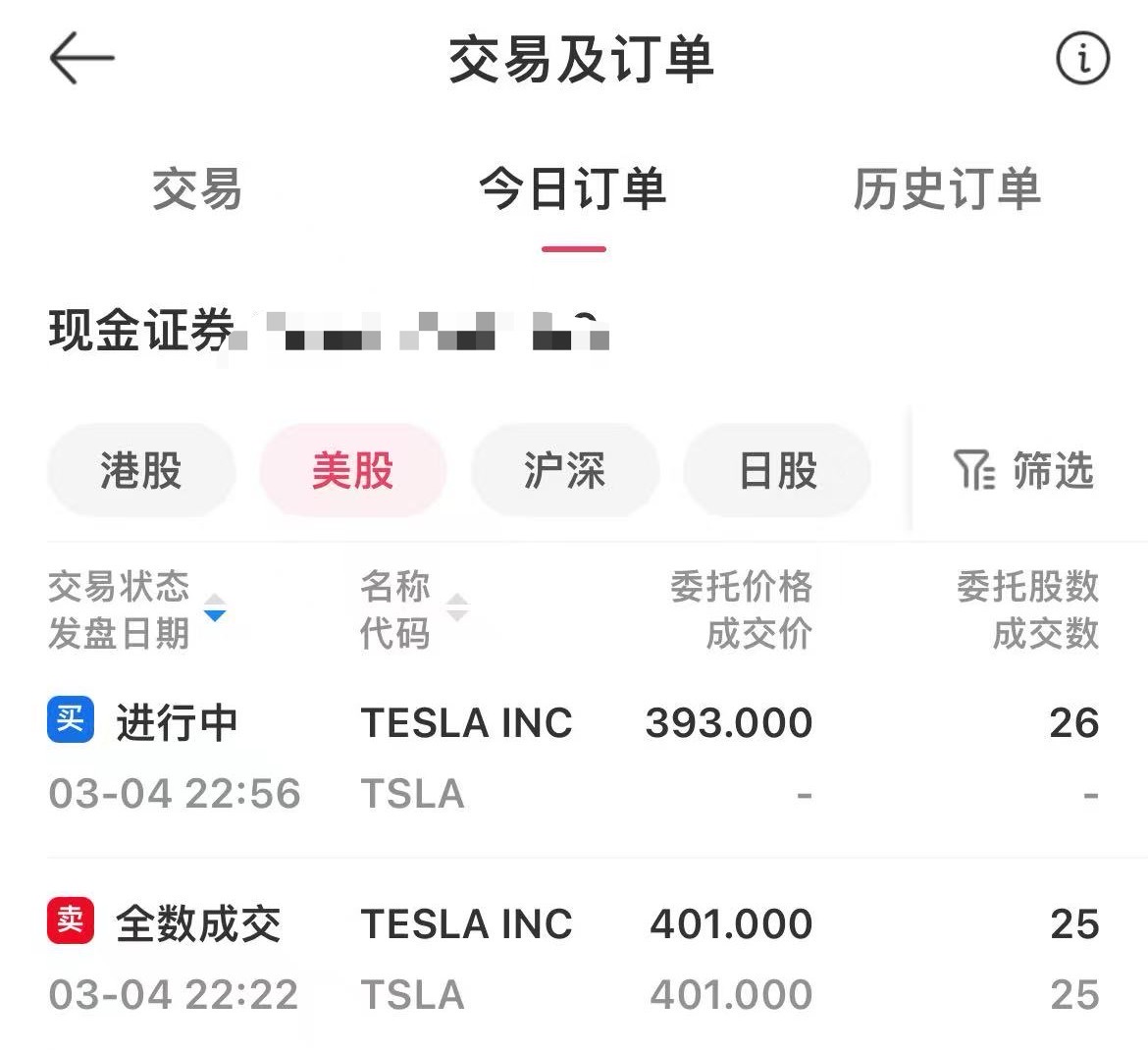The height and width of the screenshot is (1052, 1148).
Task: Select the 今日订单 tab
Action: [x=573, y=189]
